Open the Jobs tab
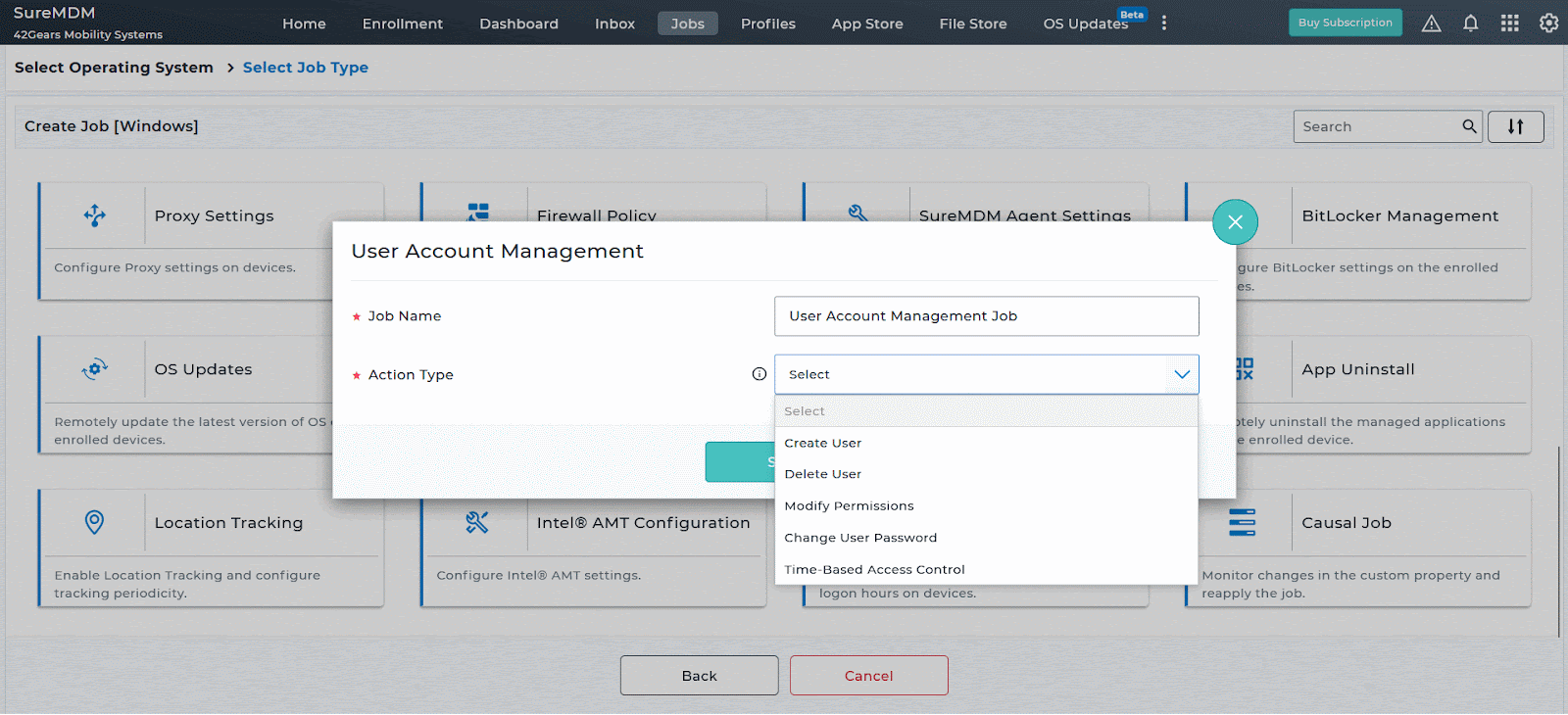The image size is (1568, 715). (688, 24)
